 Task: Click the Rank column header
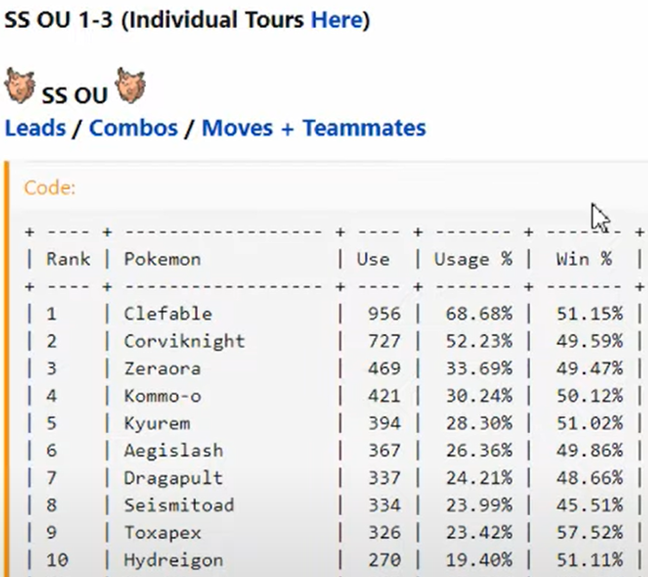[68, 259]
